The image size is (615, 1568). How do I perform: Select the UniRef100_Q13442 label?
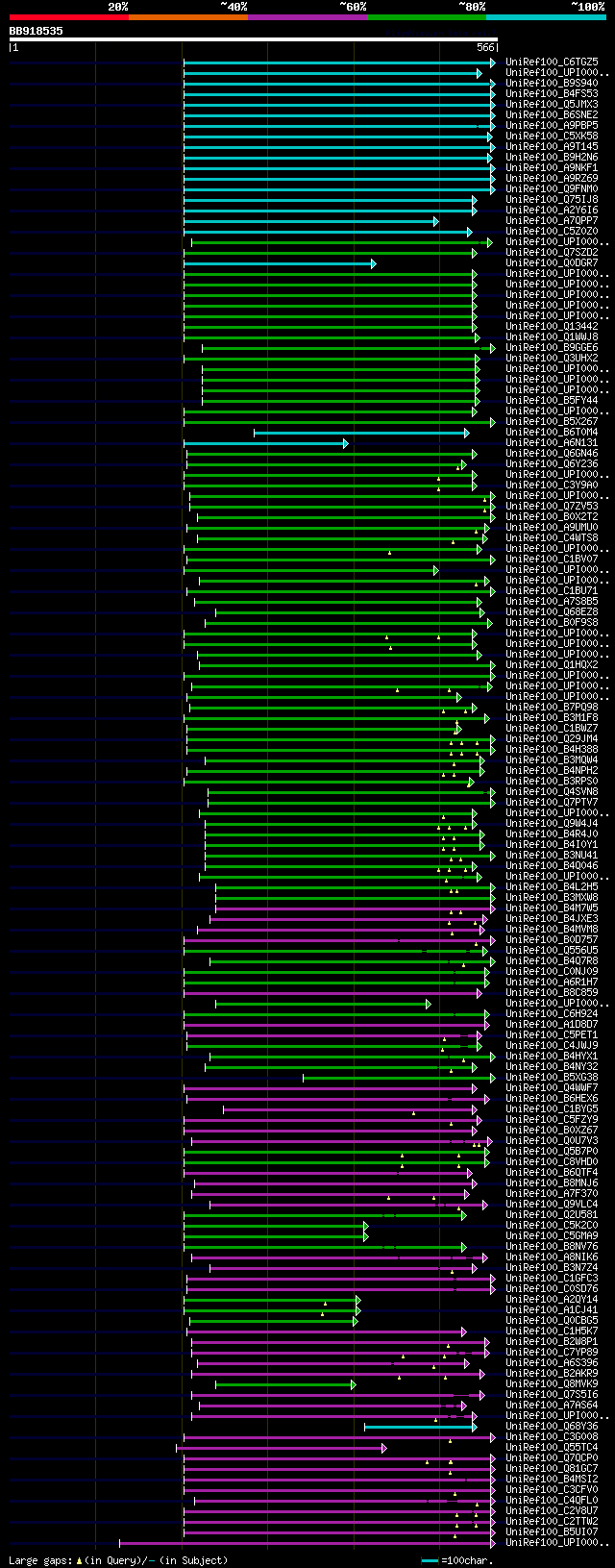(x=552, y=326)
